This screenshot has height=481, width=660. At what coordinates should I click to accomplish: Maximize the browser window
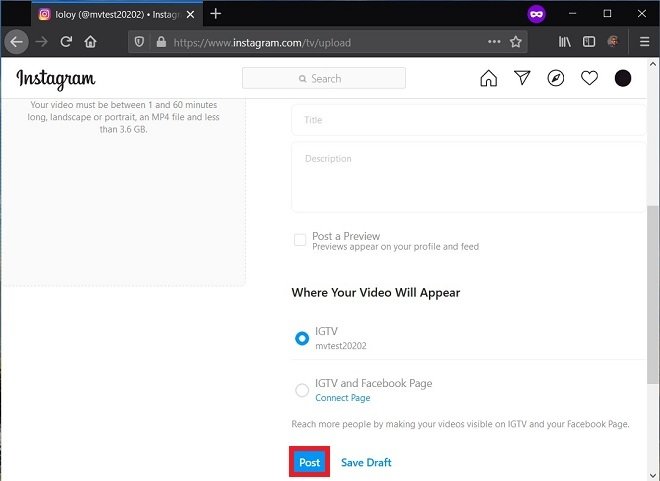click(x=607, y=13)
